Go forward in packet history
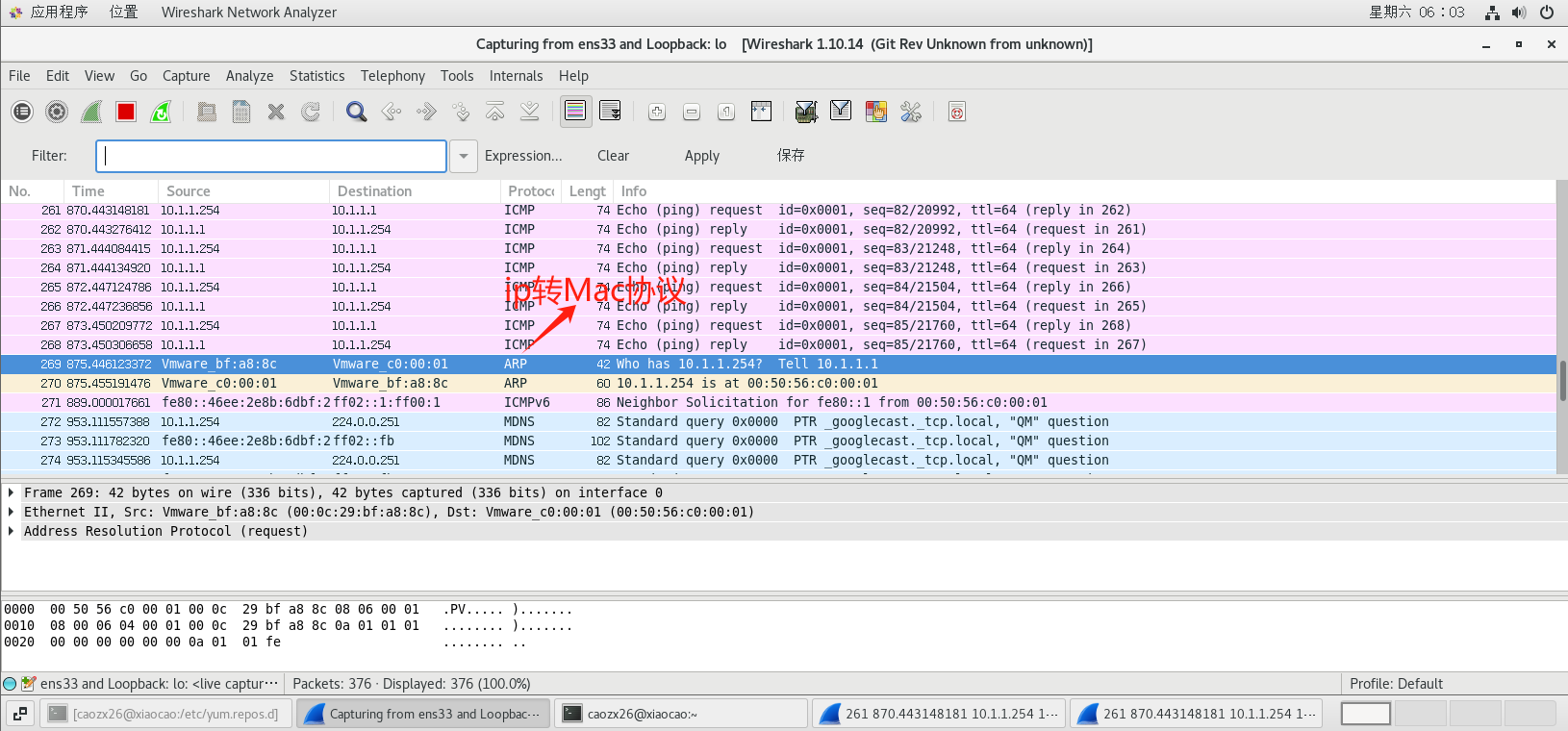The width and height of the screenshot is (1568, 731). click(426, 112)
